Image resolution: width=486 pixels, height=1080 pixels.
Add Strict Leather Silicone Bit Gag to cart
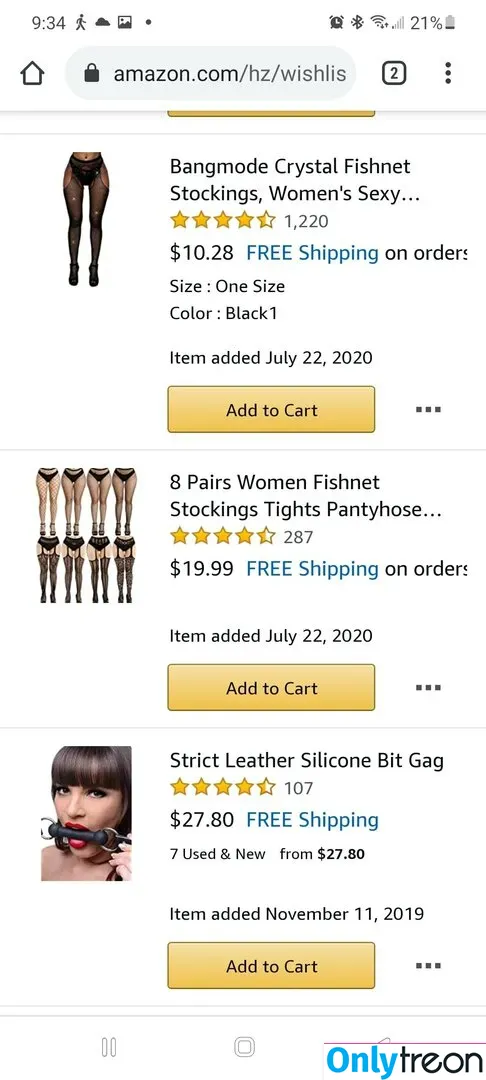click(x=271, y=966)
